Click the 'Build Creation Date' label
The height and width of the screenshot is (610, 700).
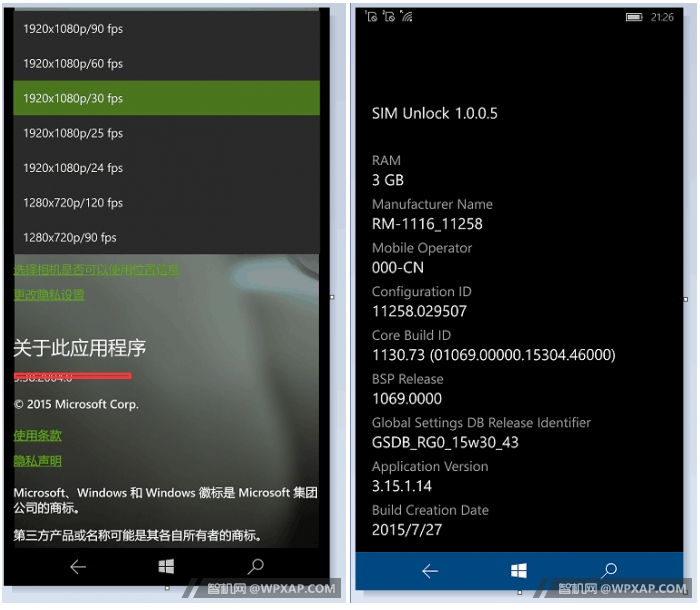tap(430, 510)
